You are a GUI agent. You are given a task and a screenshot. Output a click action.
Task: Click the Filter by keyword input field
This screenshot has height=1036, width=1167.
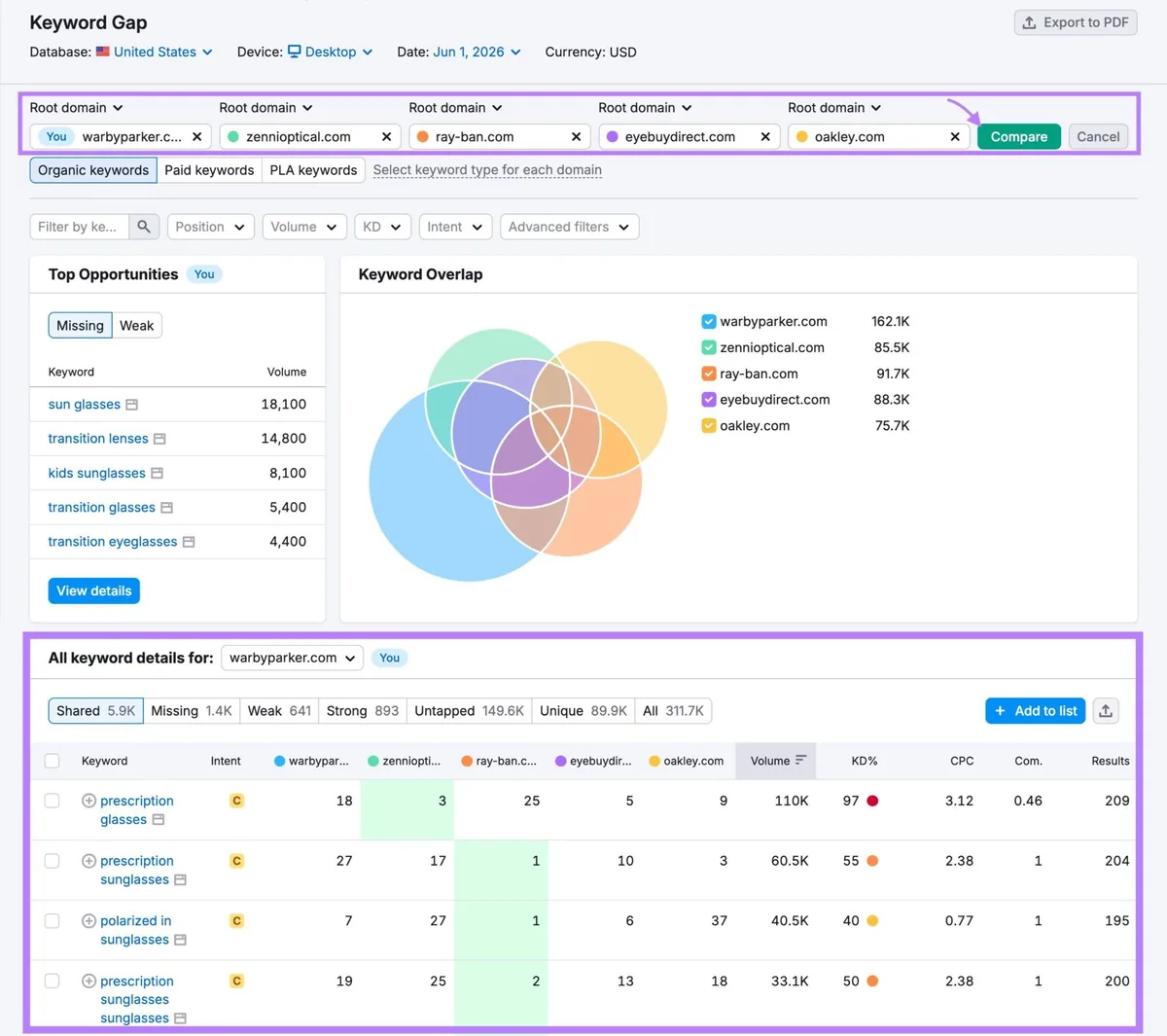[80, 227]
